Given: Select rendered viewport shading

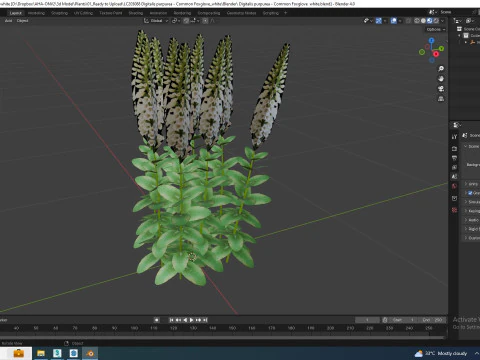Looking at the screenshot, I should click(x=436, y=21).
